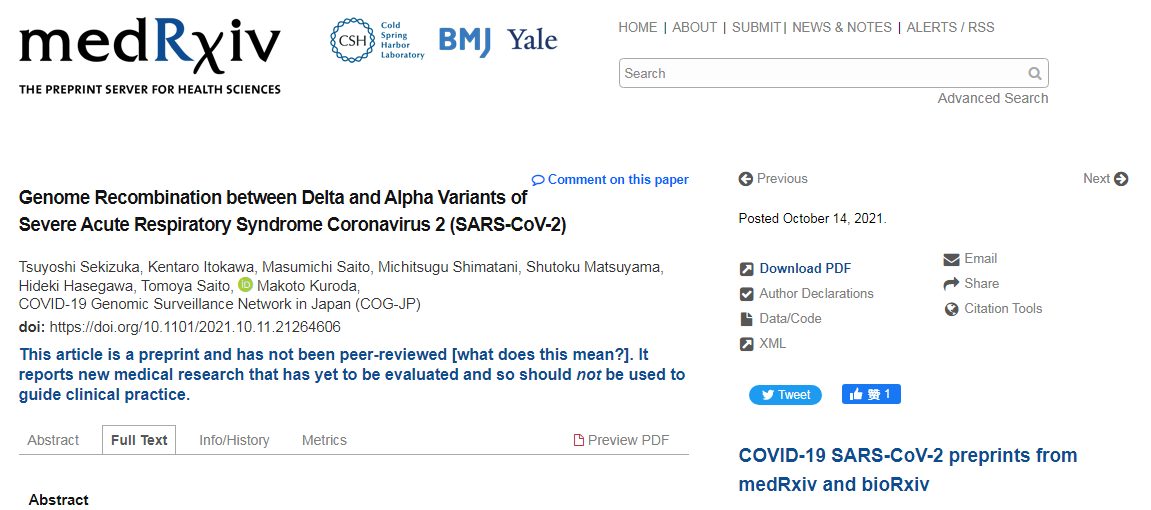Click the Previous article arrow icon
The height and width of the screenshot is (510, 1151).
[x=746, y=179]
